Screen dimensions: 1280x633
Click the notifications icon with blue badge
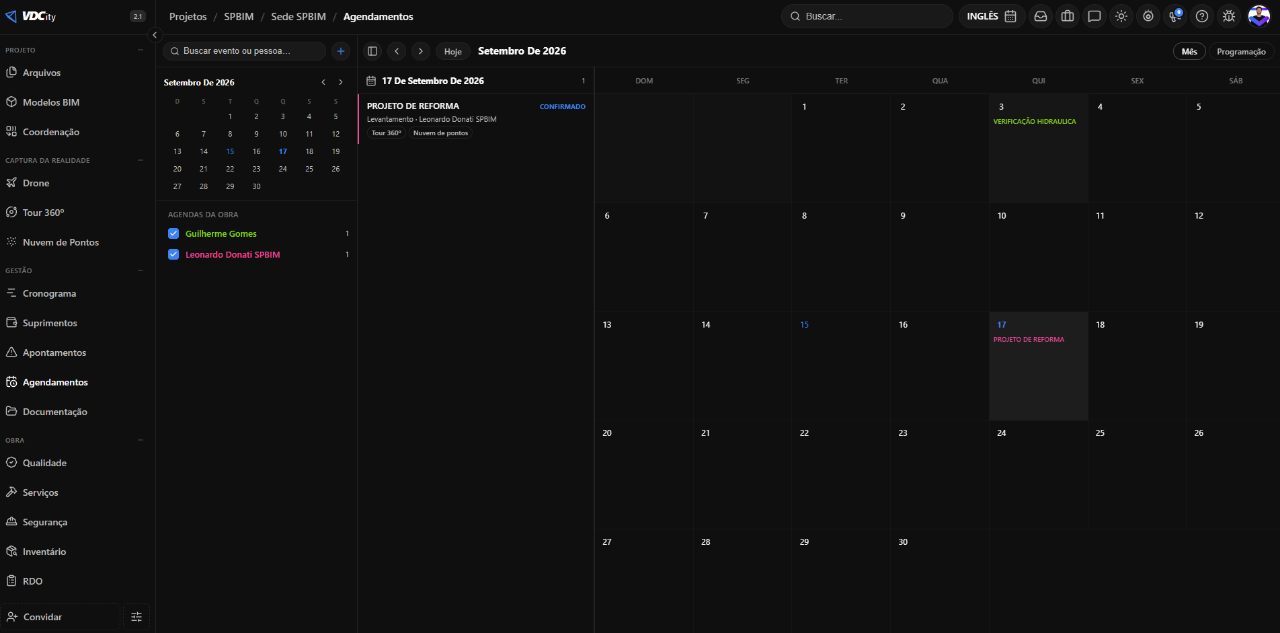(1175, 16)
